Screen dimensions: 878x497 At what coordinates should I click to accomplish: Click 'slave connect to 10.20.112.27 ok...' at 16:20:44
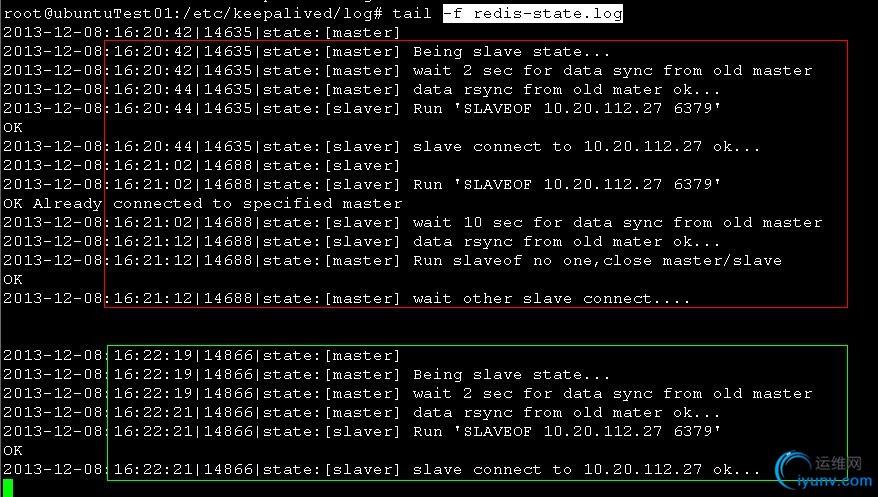pos(586,147)
